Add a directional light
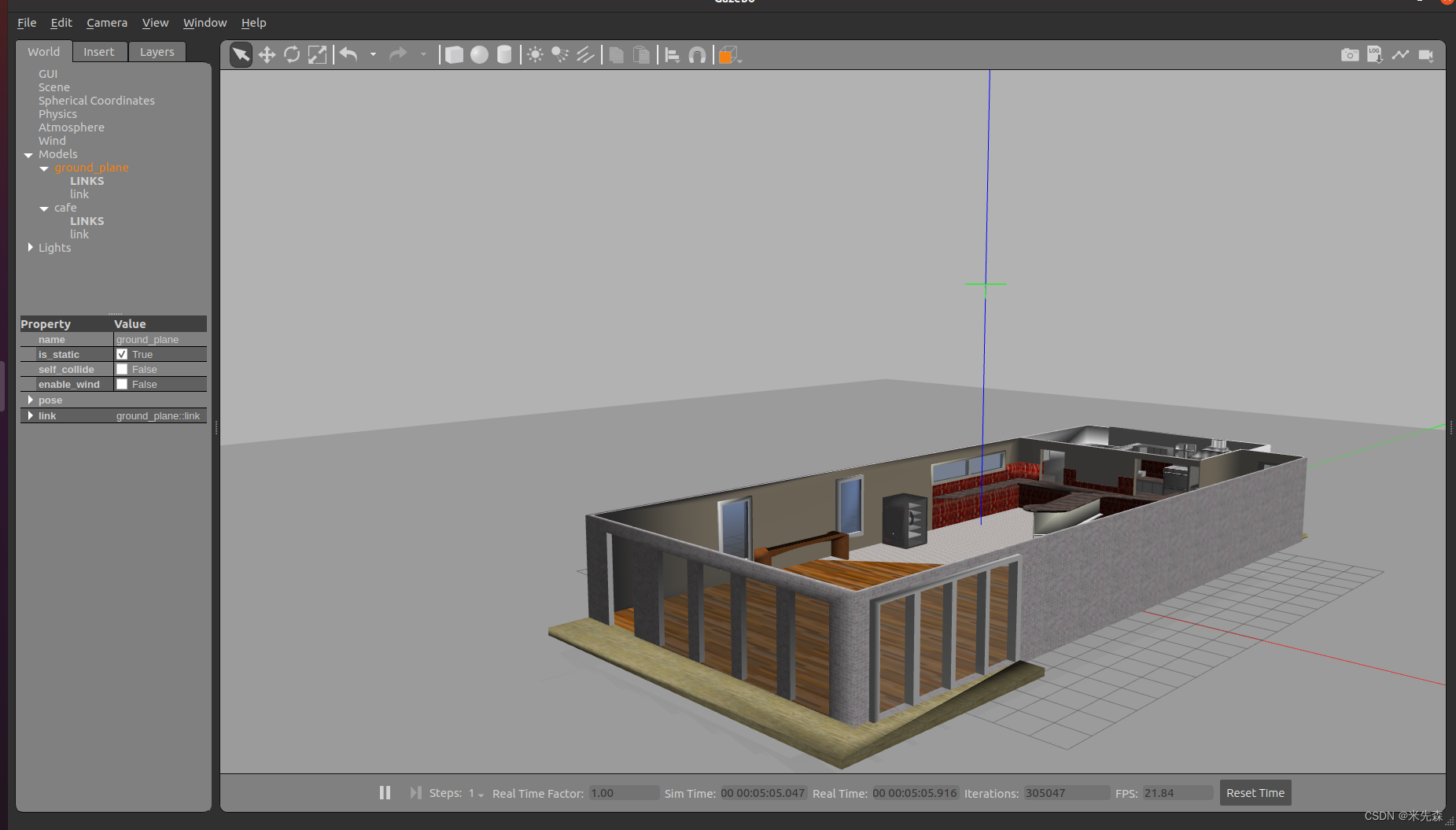 585,54
